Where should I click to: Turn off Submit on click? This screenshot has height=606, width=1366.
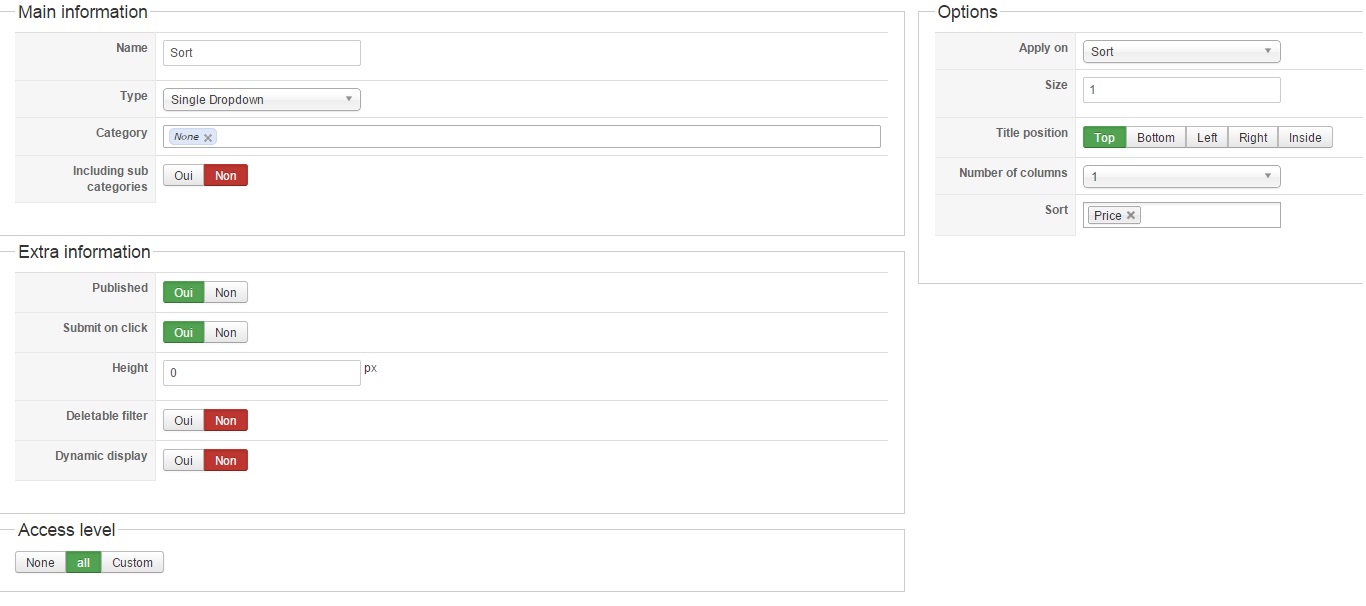(226, 333)
